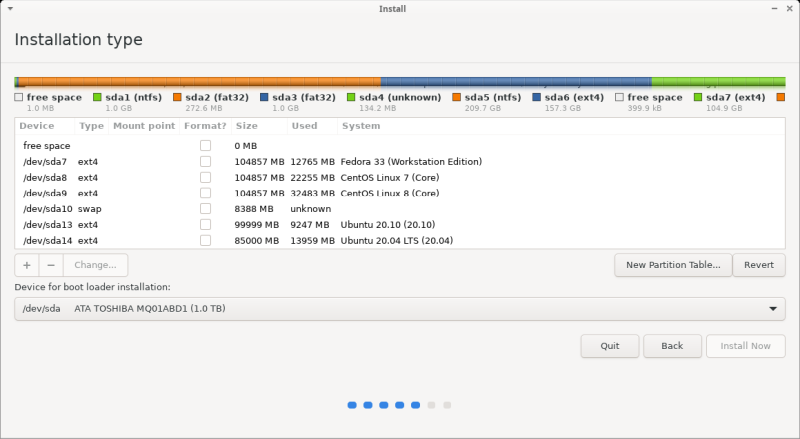Click the unknown used value for swap
This screenshot has width=800, height=439.
tap(310, 208)
